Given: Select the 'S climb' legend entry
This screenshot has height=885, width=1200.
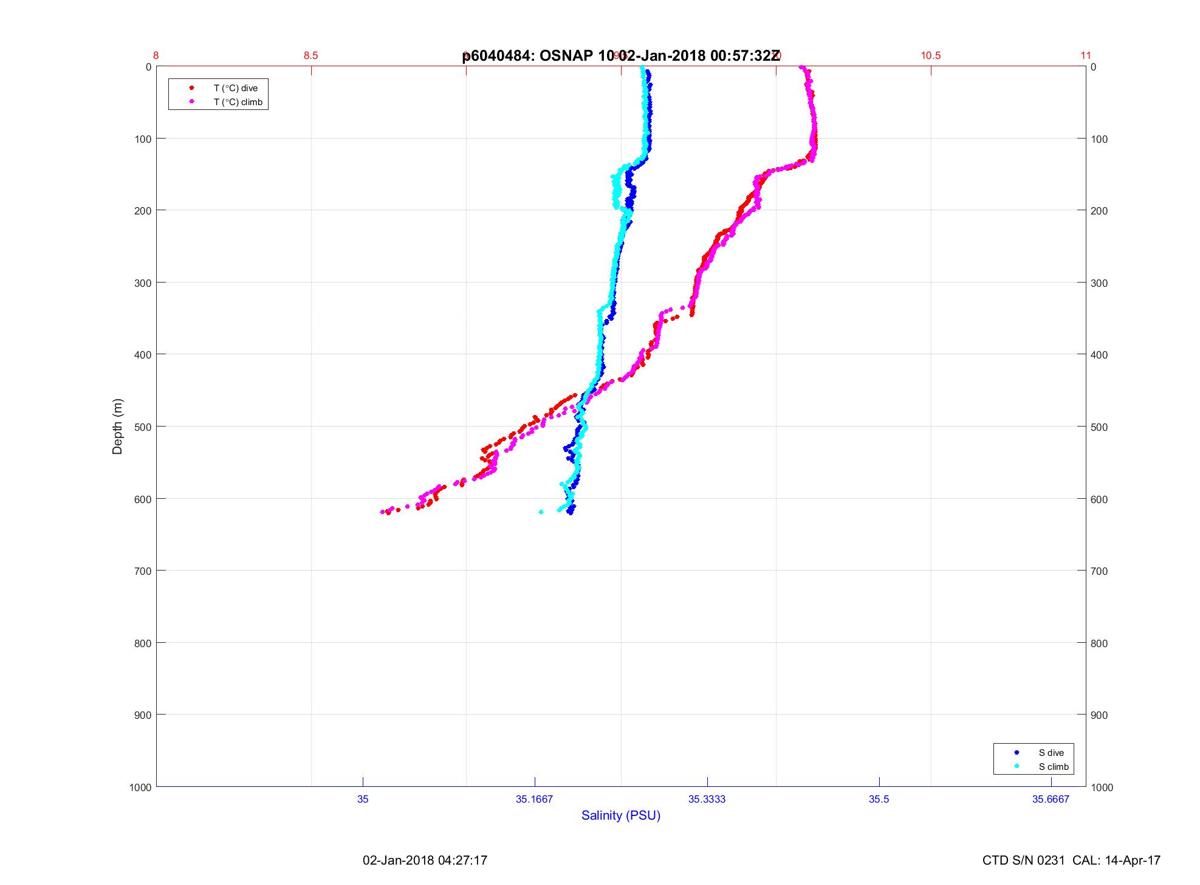Looking at the screenshot, I should [x=1054, y=766].
